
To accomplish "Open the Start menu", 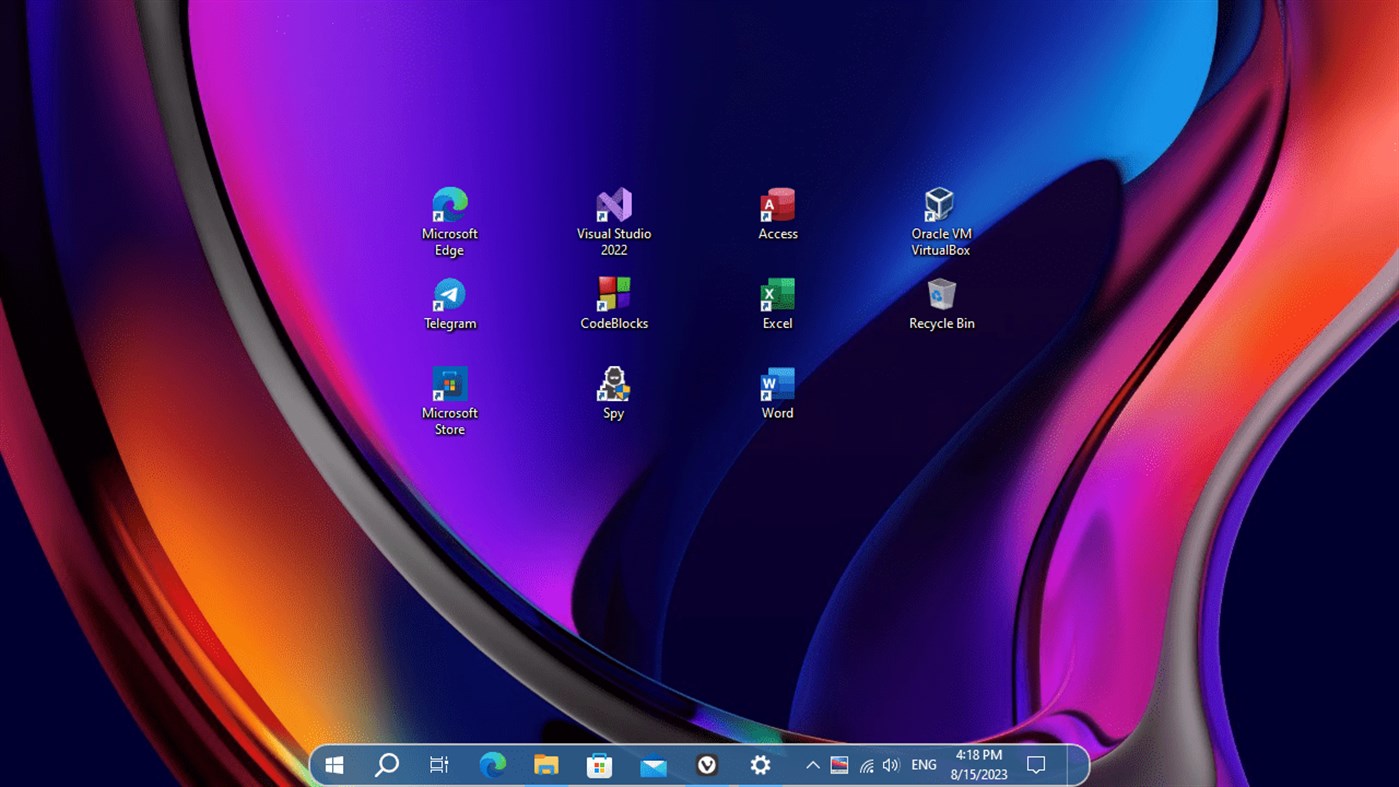I will point(334,764).
